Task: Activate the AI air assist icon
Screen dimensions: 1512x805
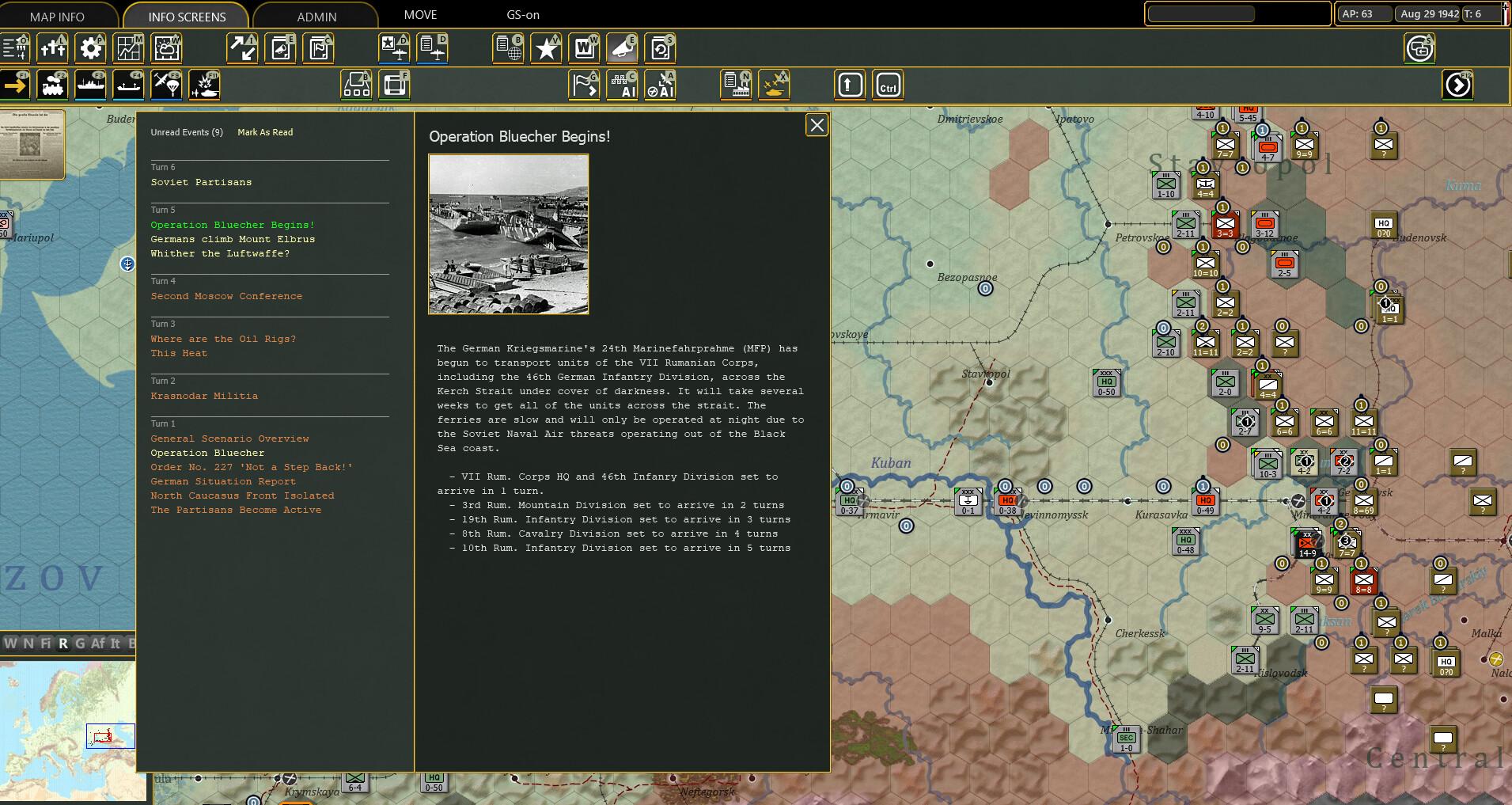Action: pyautogui.click(x=661, y=85)
